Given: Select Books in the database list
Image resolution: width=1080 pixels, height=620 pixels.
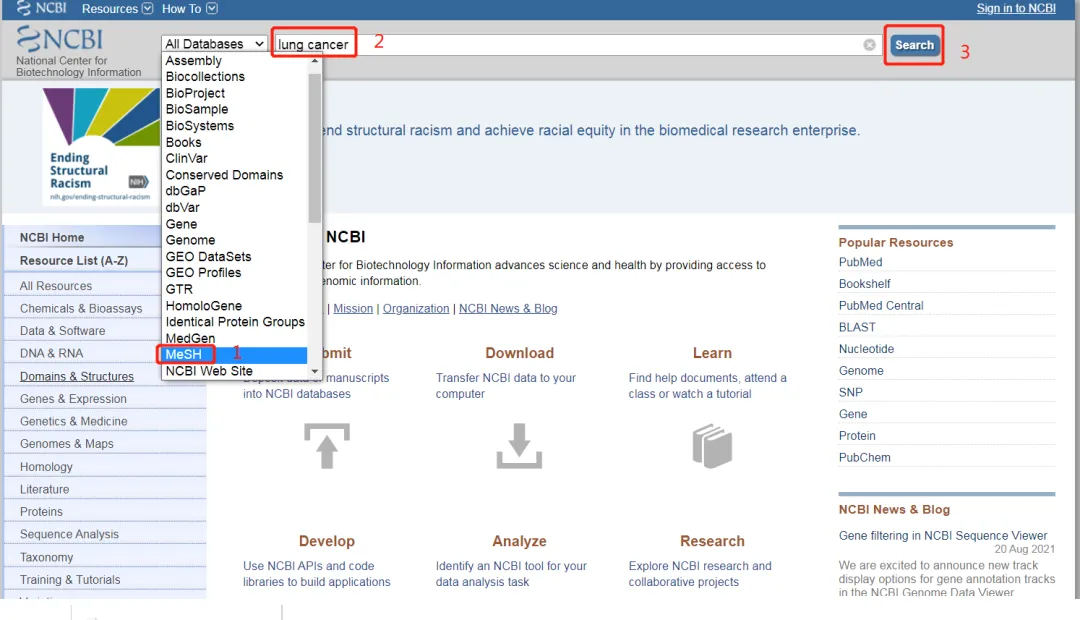Looking at the screenshot, I should (x=234, y=142).
